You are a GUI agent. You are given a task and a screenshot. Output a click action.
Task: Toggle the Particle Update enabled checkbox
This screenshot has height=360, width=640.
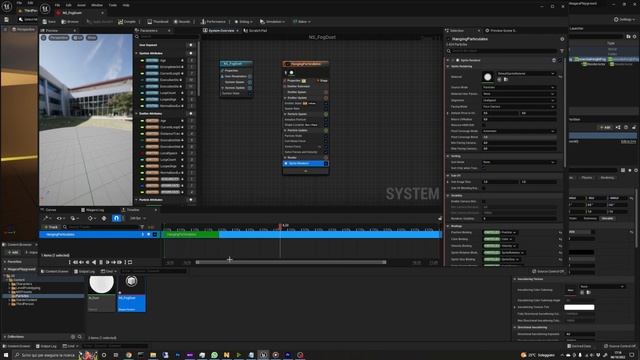click(326, 131)
